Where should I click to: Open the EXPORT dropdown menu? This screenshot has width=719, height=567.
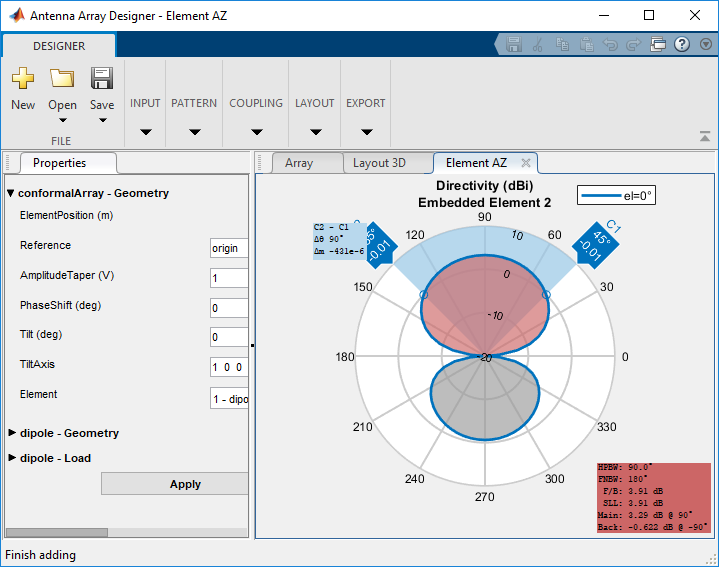366,131
